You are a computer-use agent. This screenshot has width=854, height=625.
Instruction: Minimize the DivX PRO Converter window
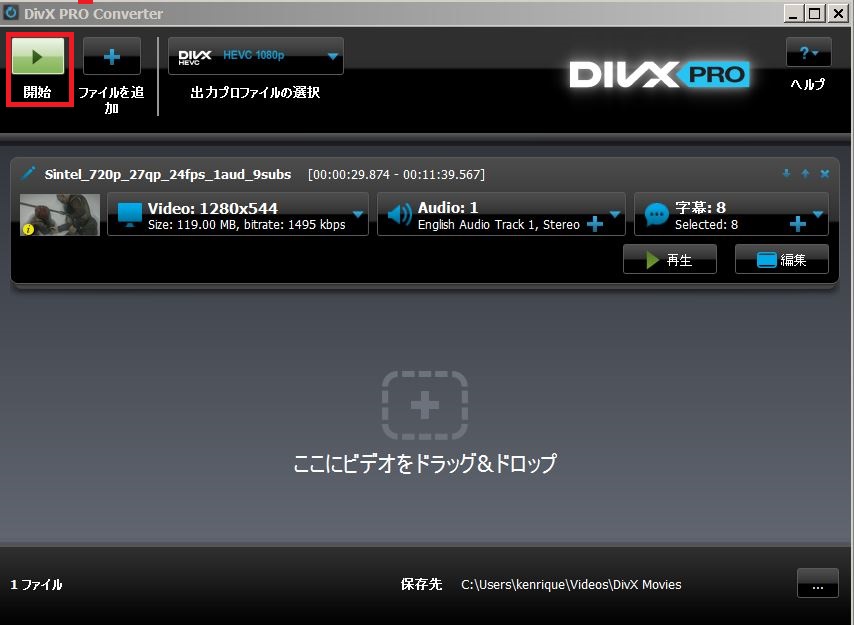(x=793, y=13)
